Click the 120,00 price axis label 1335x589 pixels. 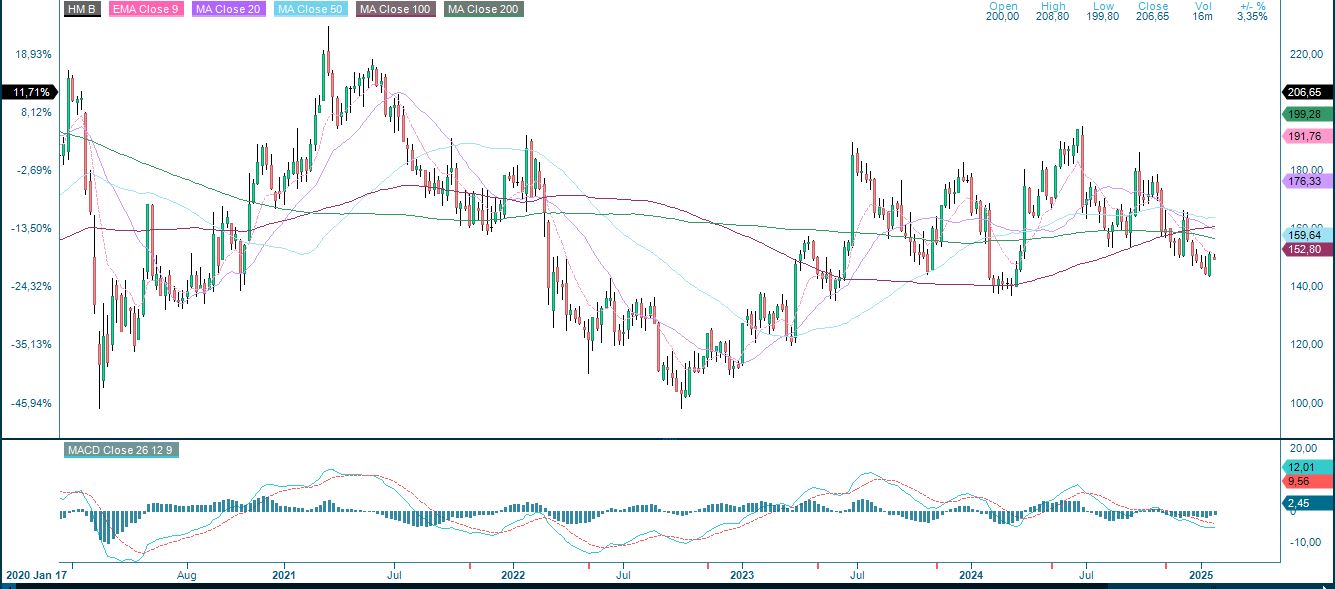click(x=1305, y=345)
